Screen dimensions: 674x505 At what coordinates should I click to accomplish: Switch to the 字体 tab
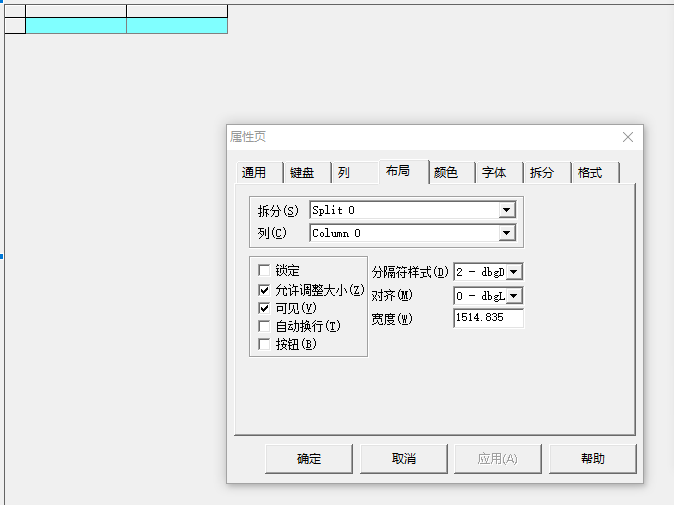pos(500,173)
